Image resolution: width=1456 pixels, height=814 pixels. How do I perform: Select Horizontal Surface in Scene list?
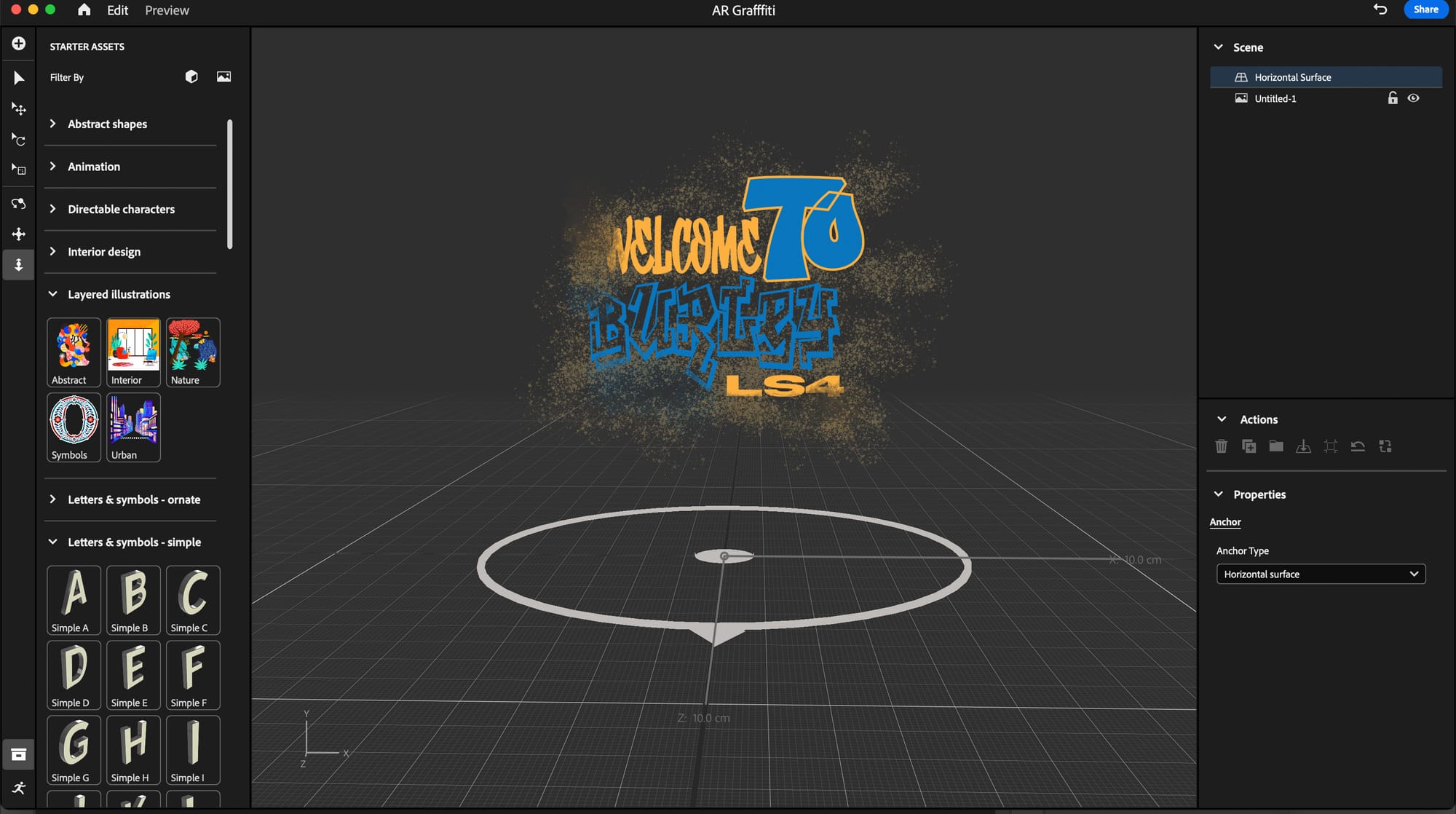pyautogui.click(x=1326, y=77)
